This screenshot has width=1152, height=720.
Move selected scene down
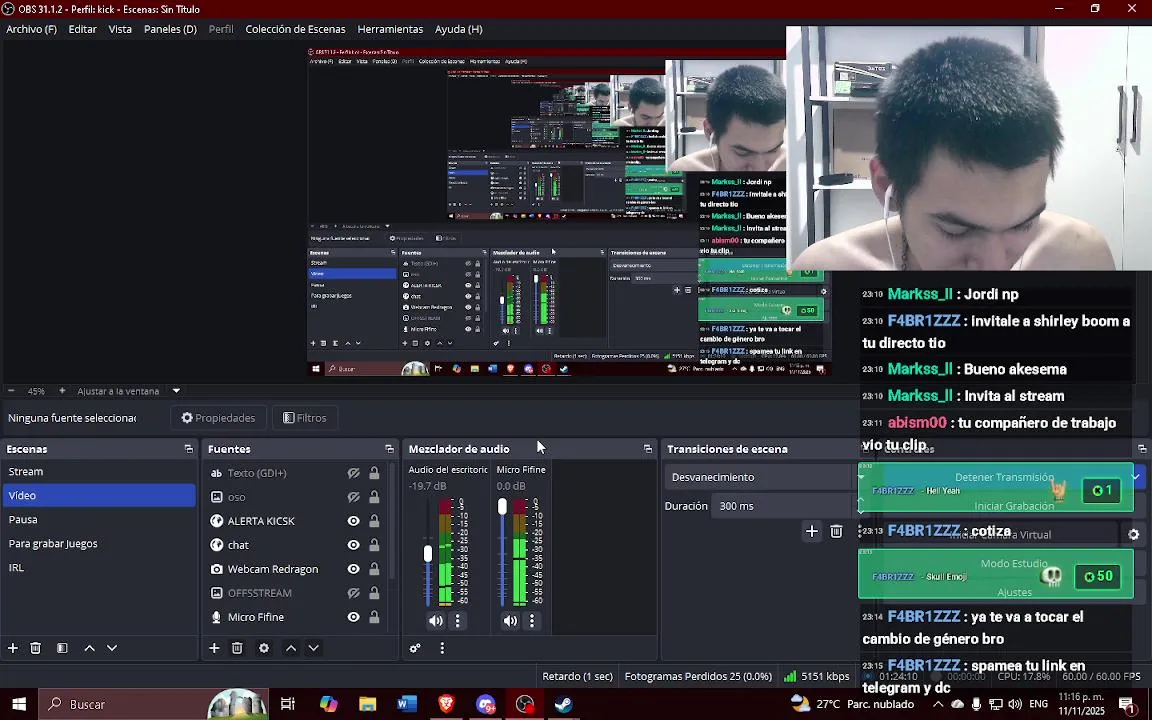click(112, 648)
